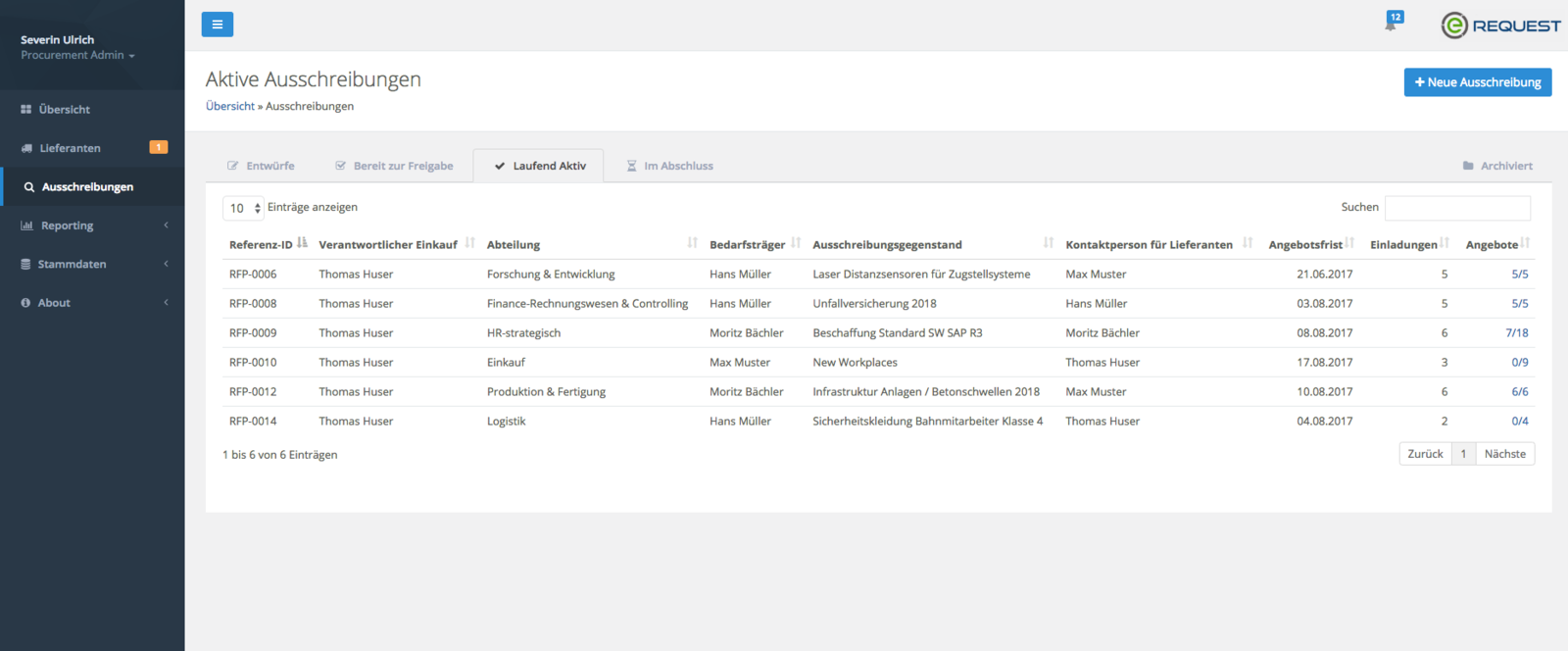Open the notification bell with badge 12

(x=1391, y=23)
